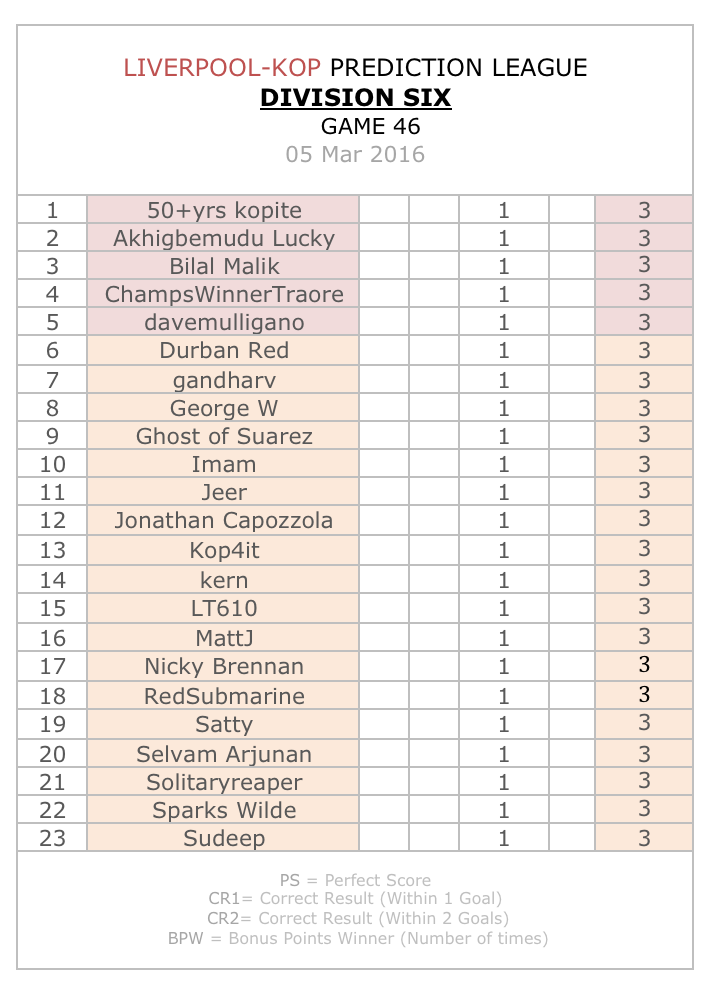
Task: Select the Durban Red name cell
Action: point(223,350)
